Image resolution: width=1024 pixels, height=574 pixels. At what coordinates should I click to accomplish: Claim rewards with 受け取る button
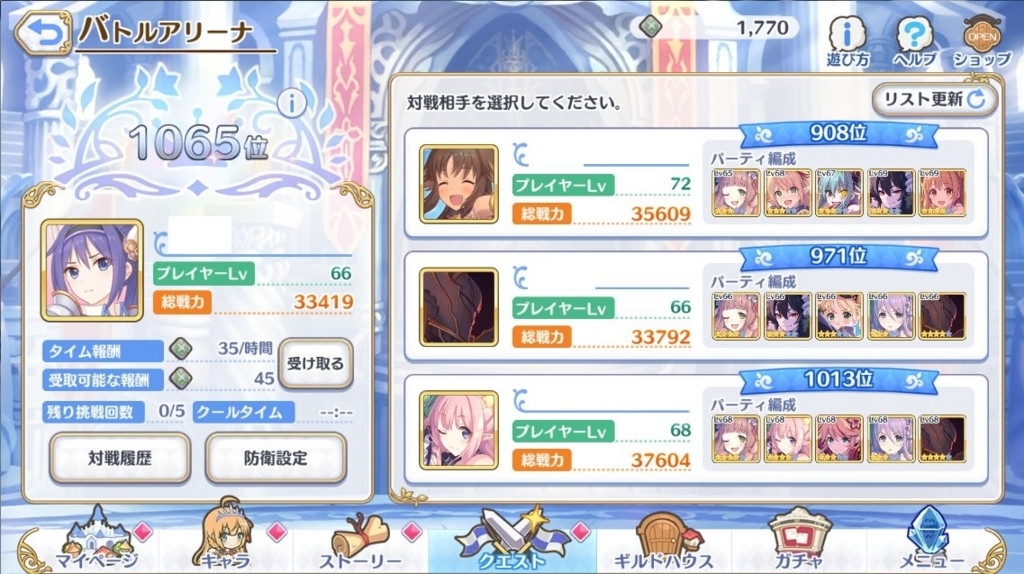pos(316,363)
